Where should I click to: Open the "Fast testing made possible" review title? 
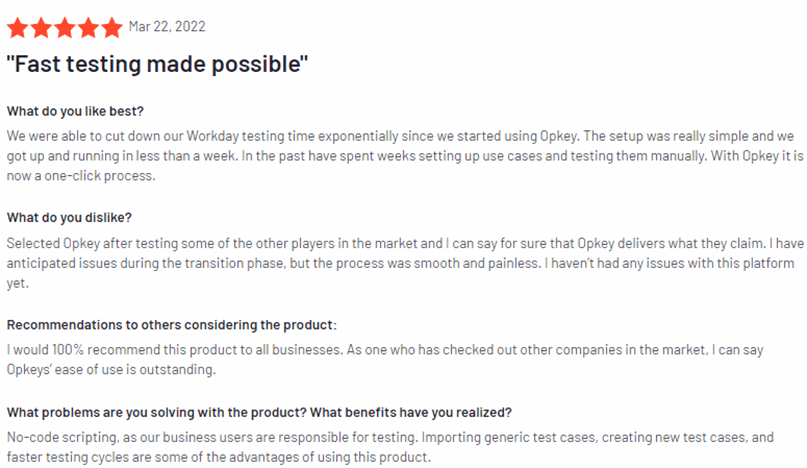(157, 65)
